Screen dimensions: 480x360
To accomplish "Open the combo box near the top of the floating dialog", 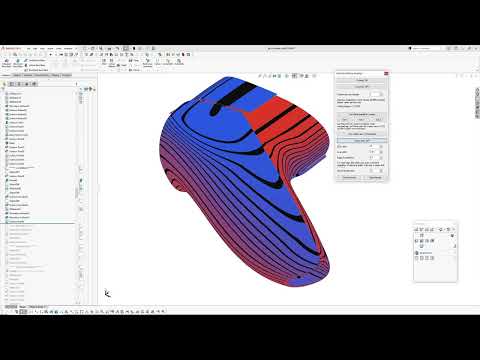I will pos(377,94).
